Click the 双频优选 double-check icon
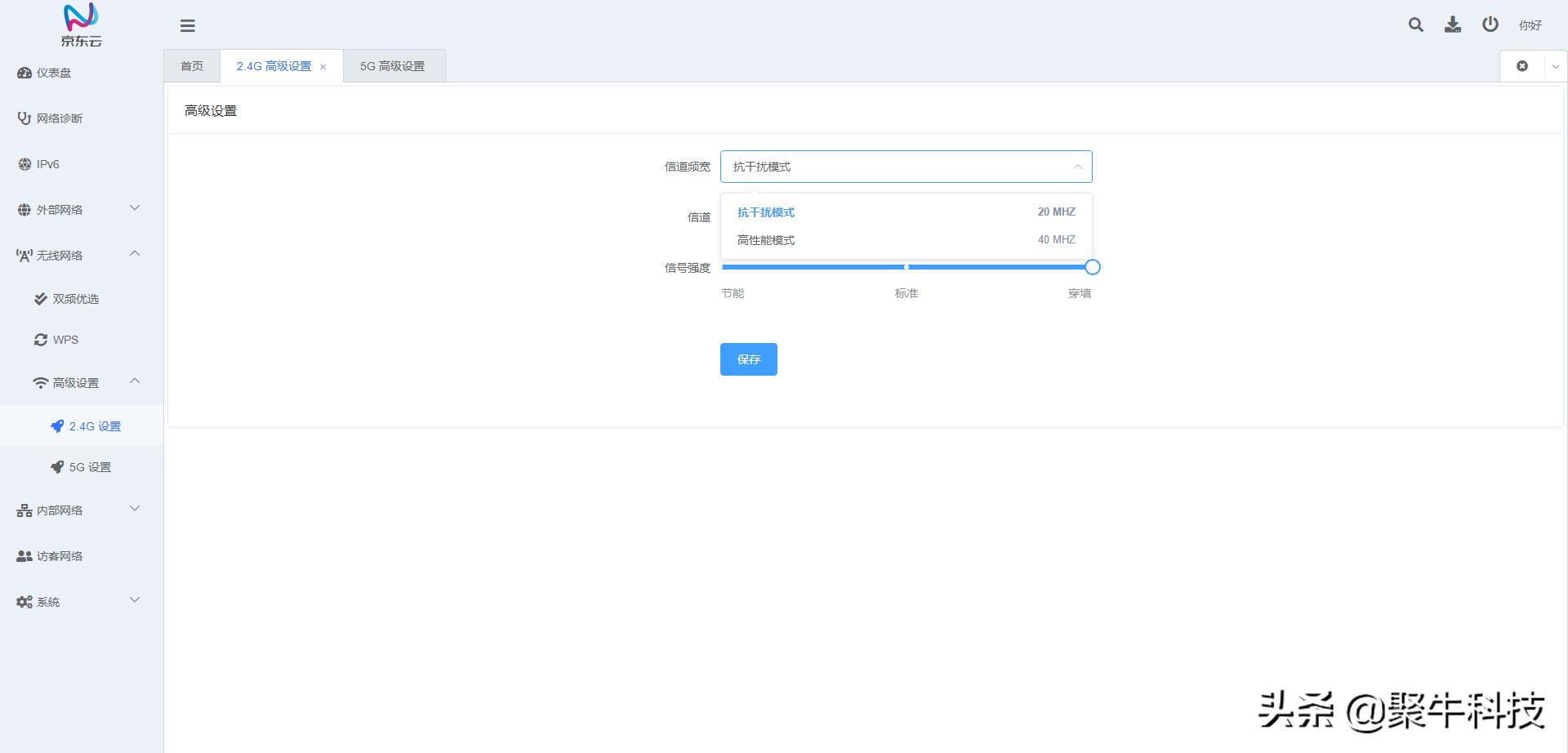Image resolution: width=1568 pixels, height=753 pixels. click(x=41, y=299)
